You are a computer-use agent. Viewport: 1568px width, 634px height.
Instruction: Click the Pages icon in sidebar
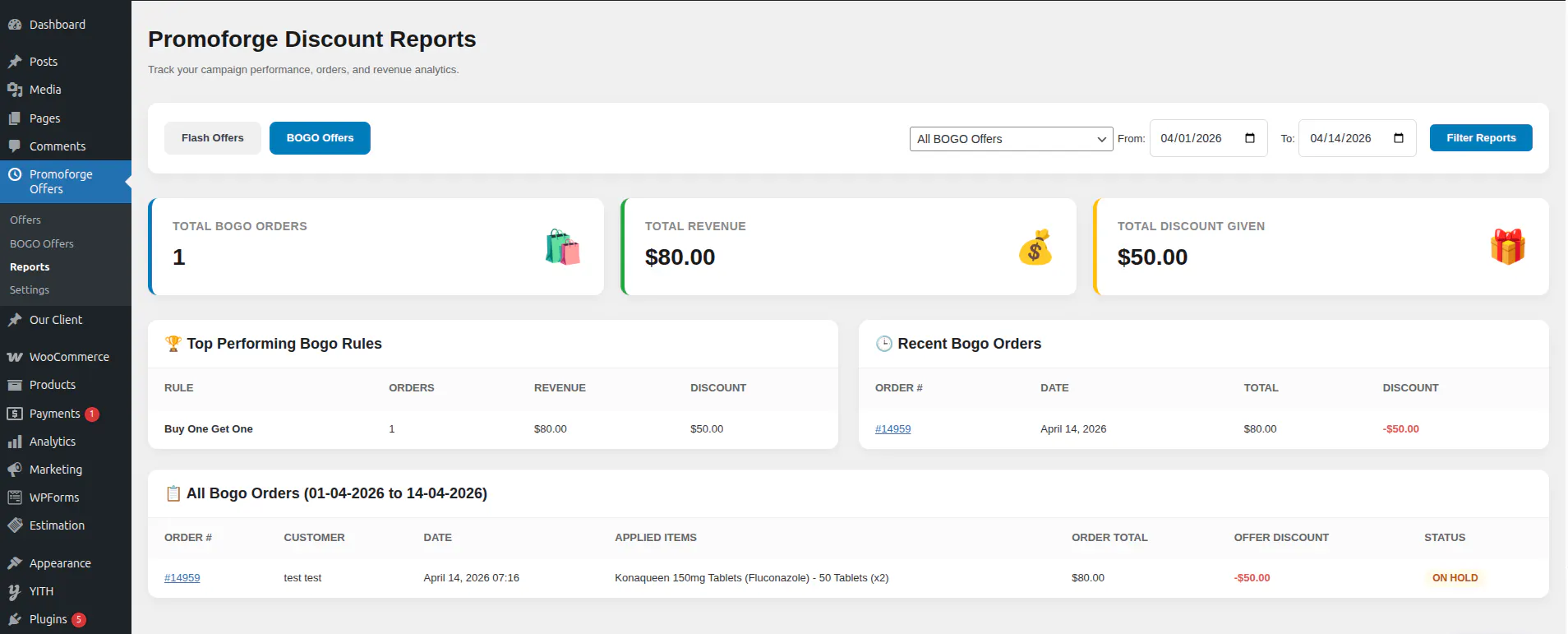tap(15, 118)
